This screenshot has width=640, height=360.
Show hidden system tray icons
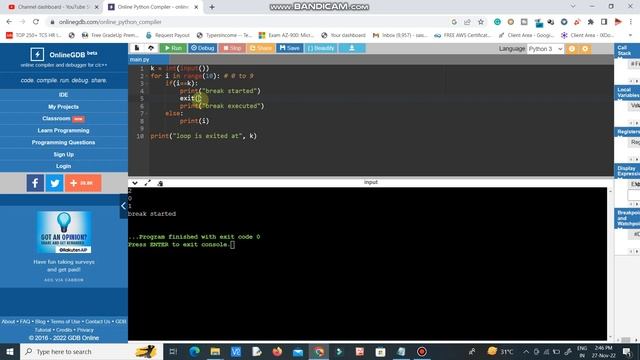(526, 351)
